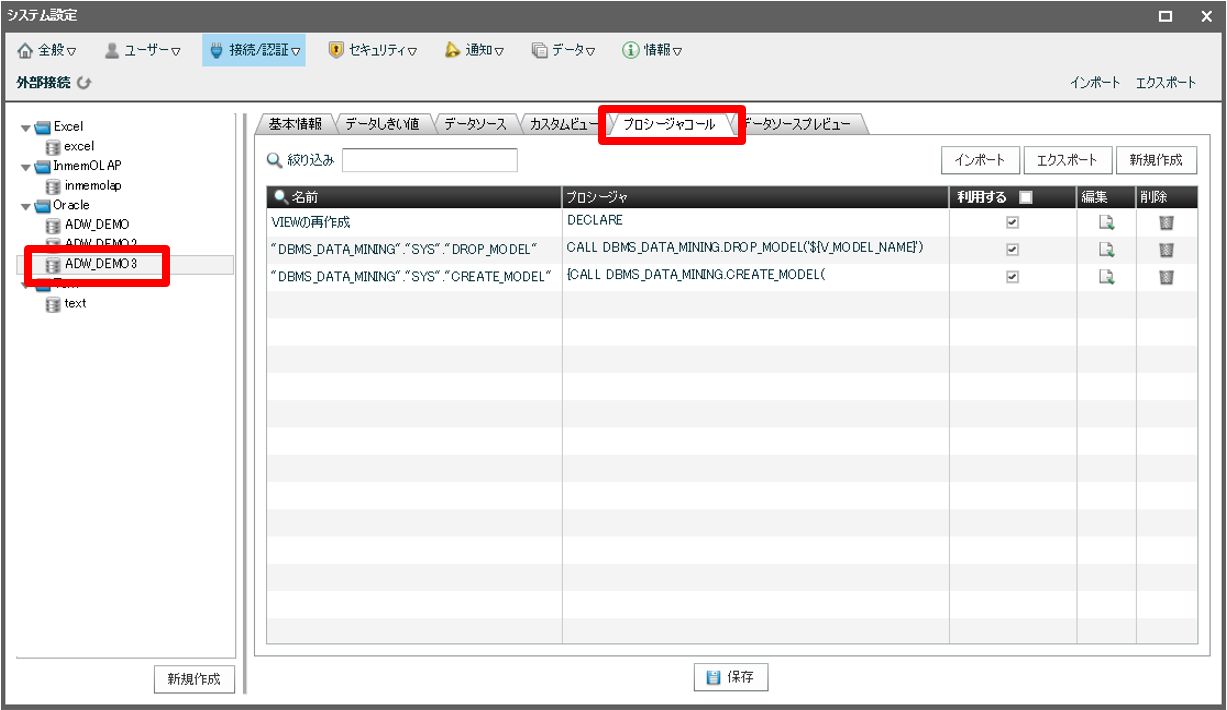
Task: Select the ADW_DEMO database connection
Action: point(96,225)
